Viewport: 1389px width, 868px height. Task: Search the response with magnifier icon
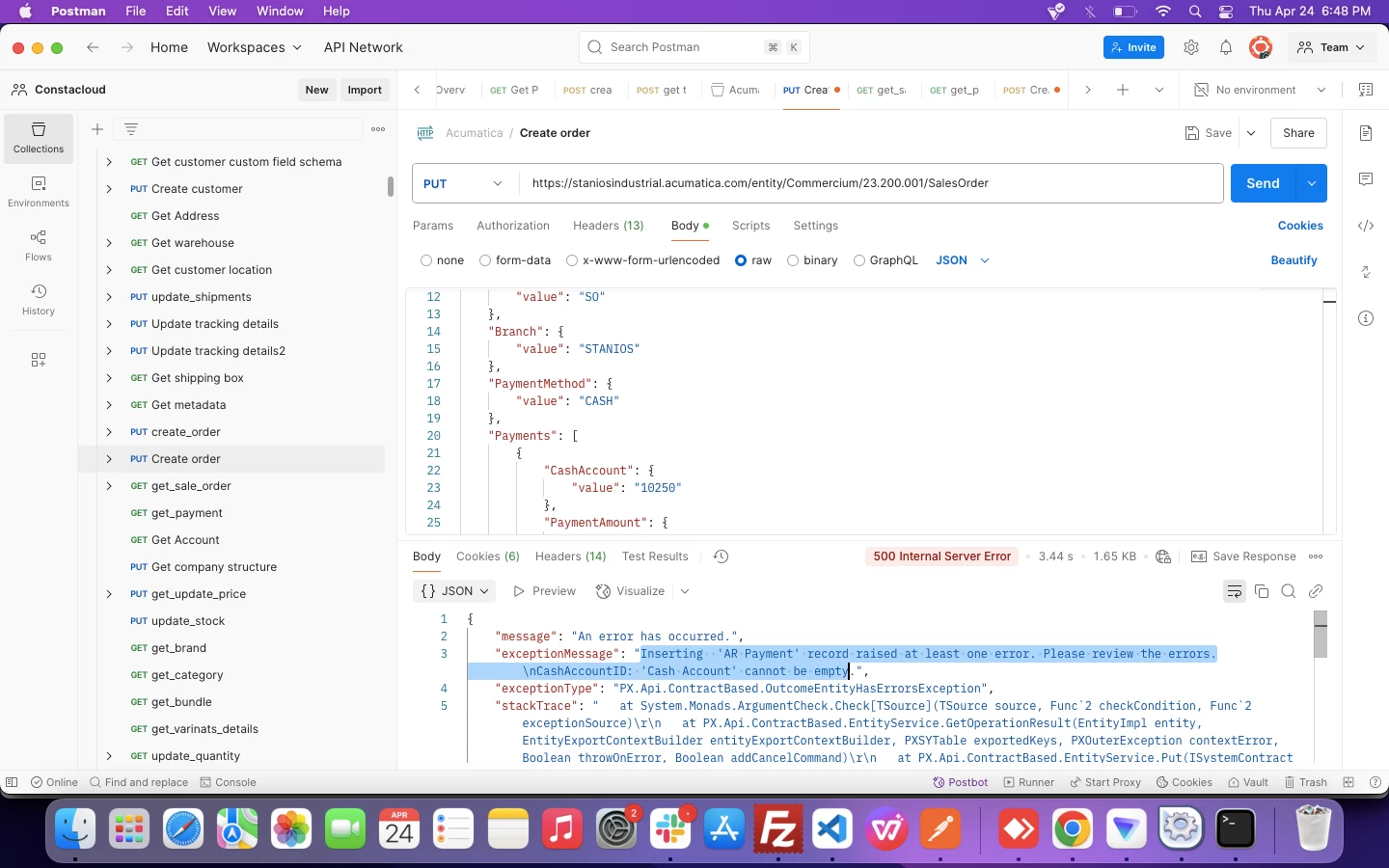[x=1289, y=591]
